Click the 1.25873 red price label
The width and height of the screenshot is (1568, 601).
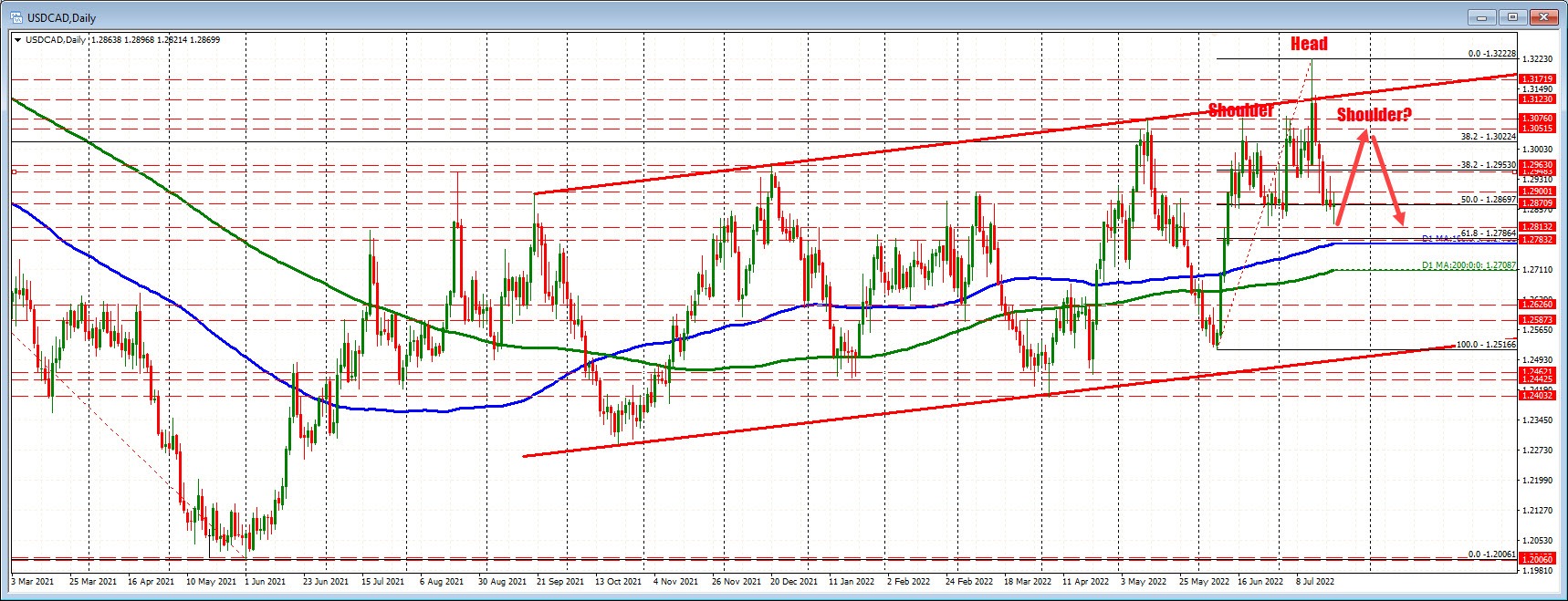tap(1536, 320)
